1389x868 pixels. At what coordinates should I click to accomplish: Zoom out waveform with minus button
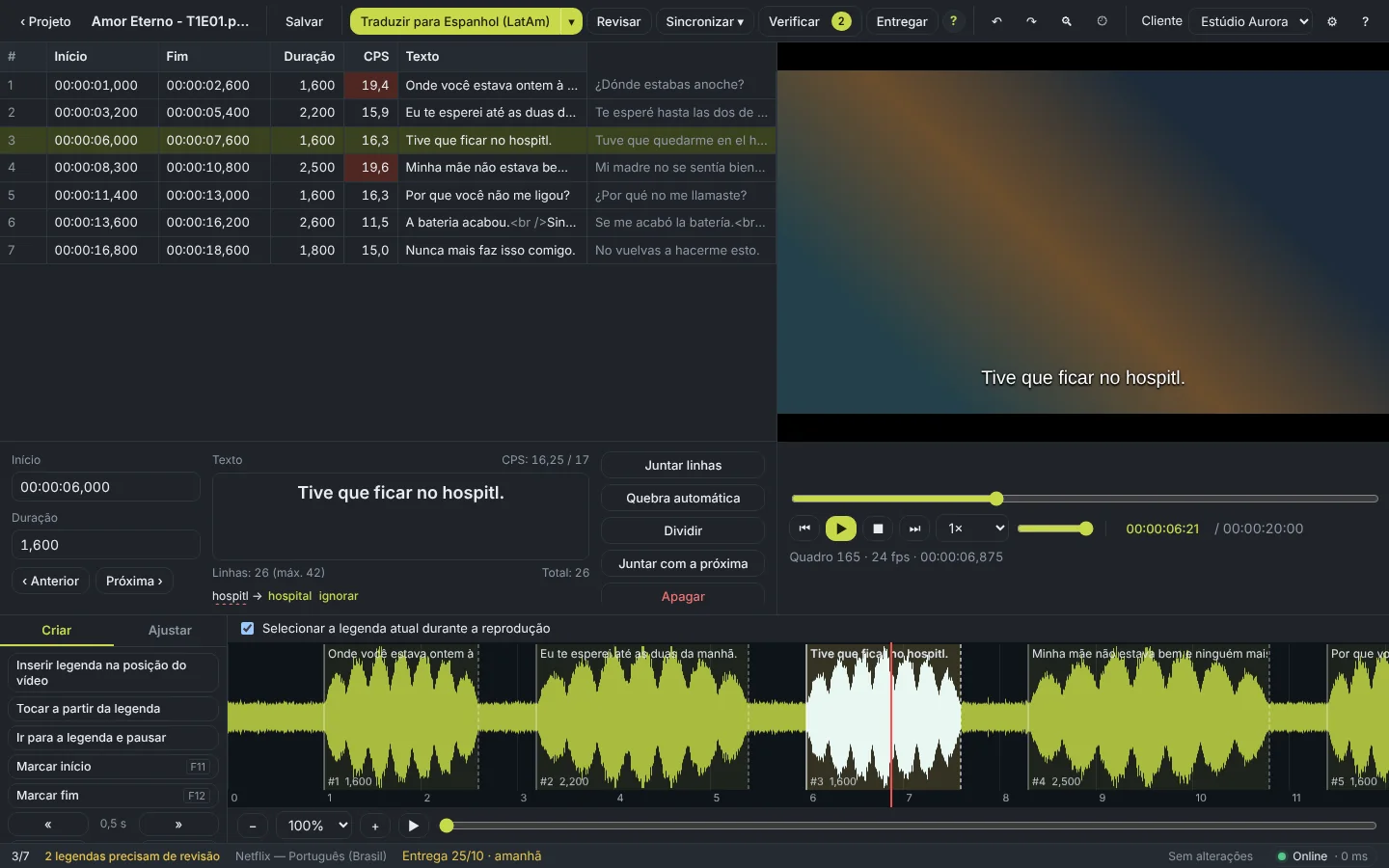coord(253,826)
